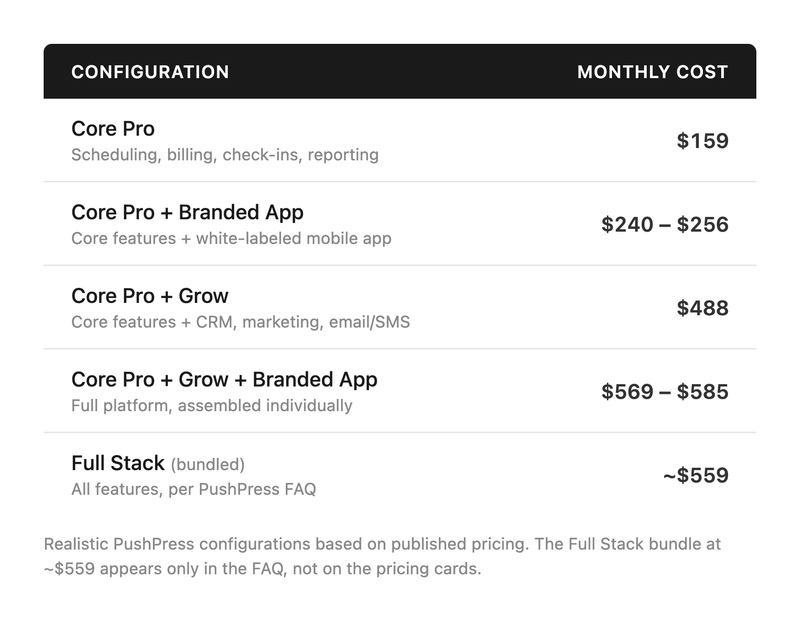This screenshot has height=625, width=800.
Task: Click the Full platform, assembled individually text
Action: 212,406
